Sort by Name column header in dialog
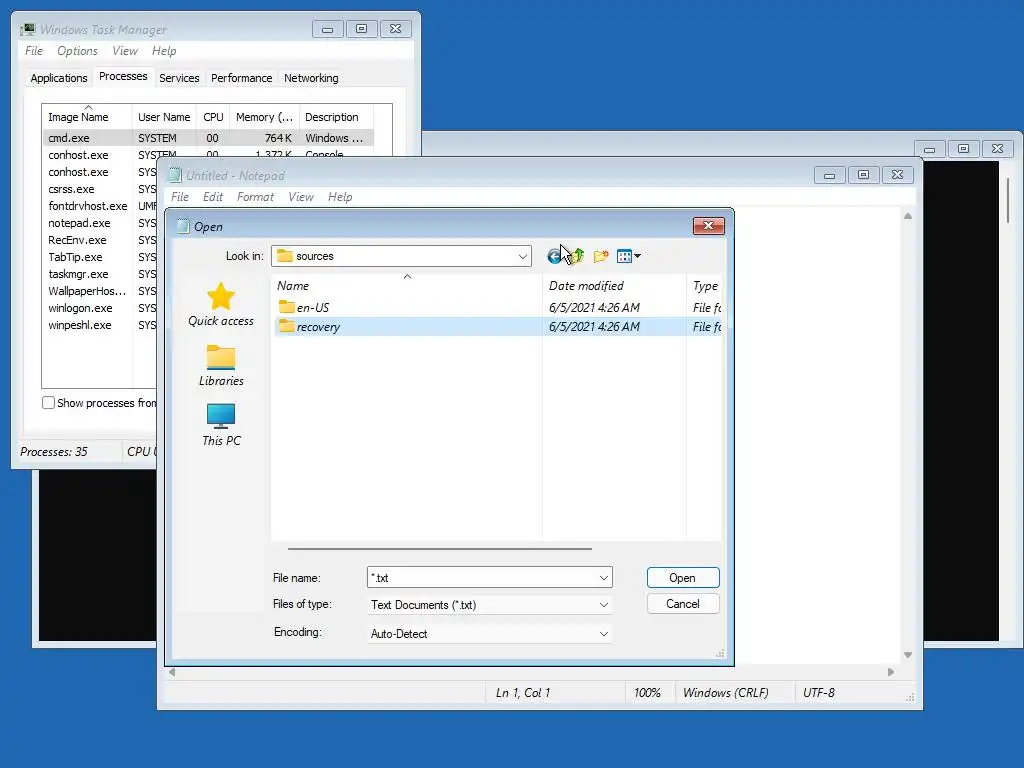 pyautogui.click(x=406, y=285)
